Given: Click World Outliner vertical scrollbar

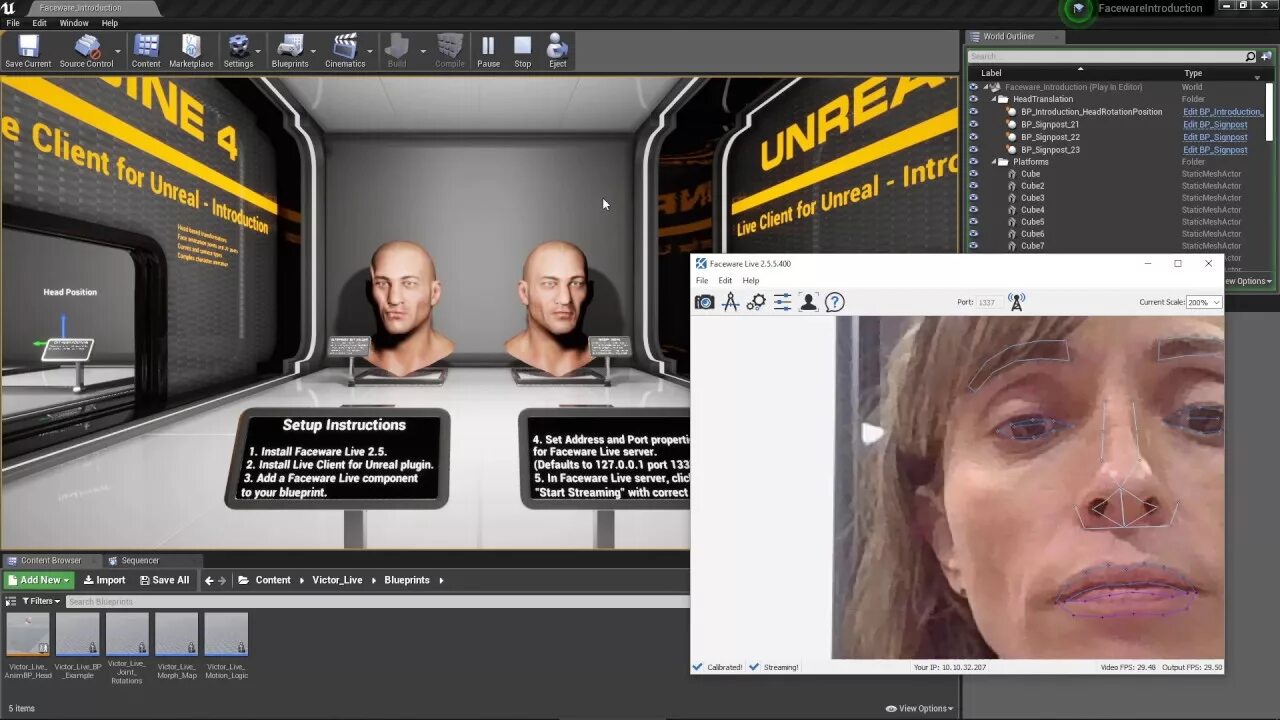Looking at the screenshot, I should pyautogui.click(x=1270, y=112).
